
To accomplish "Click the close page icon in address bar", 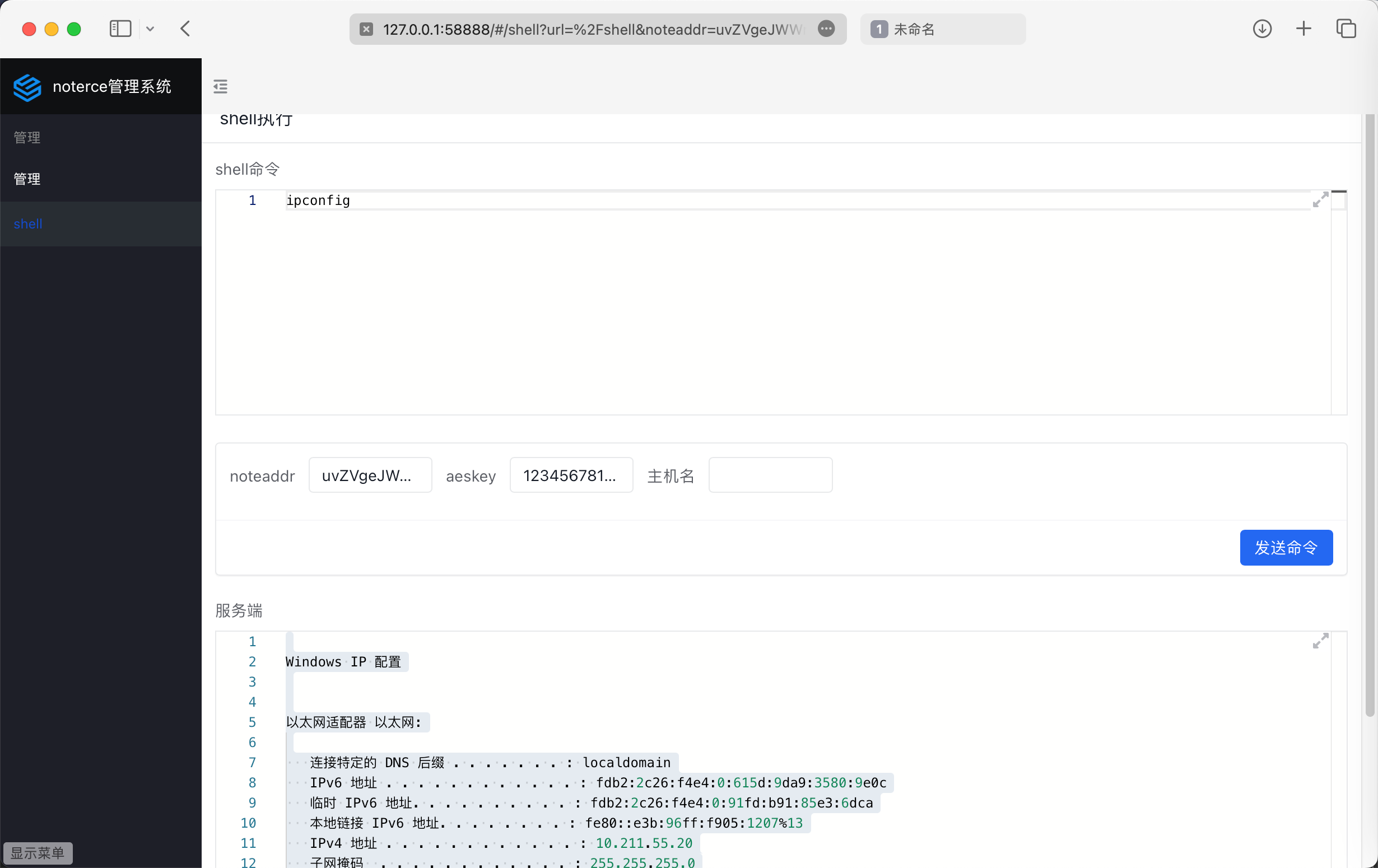I will (x=366, y=29).
